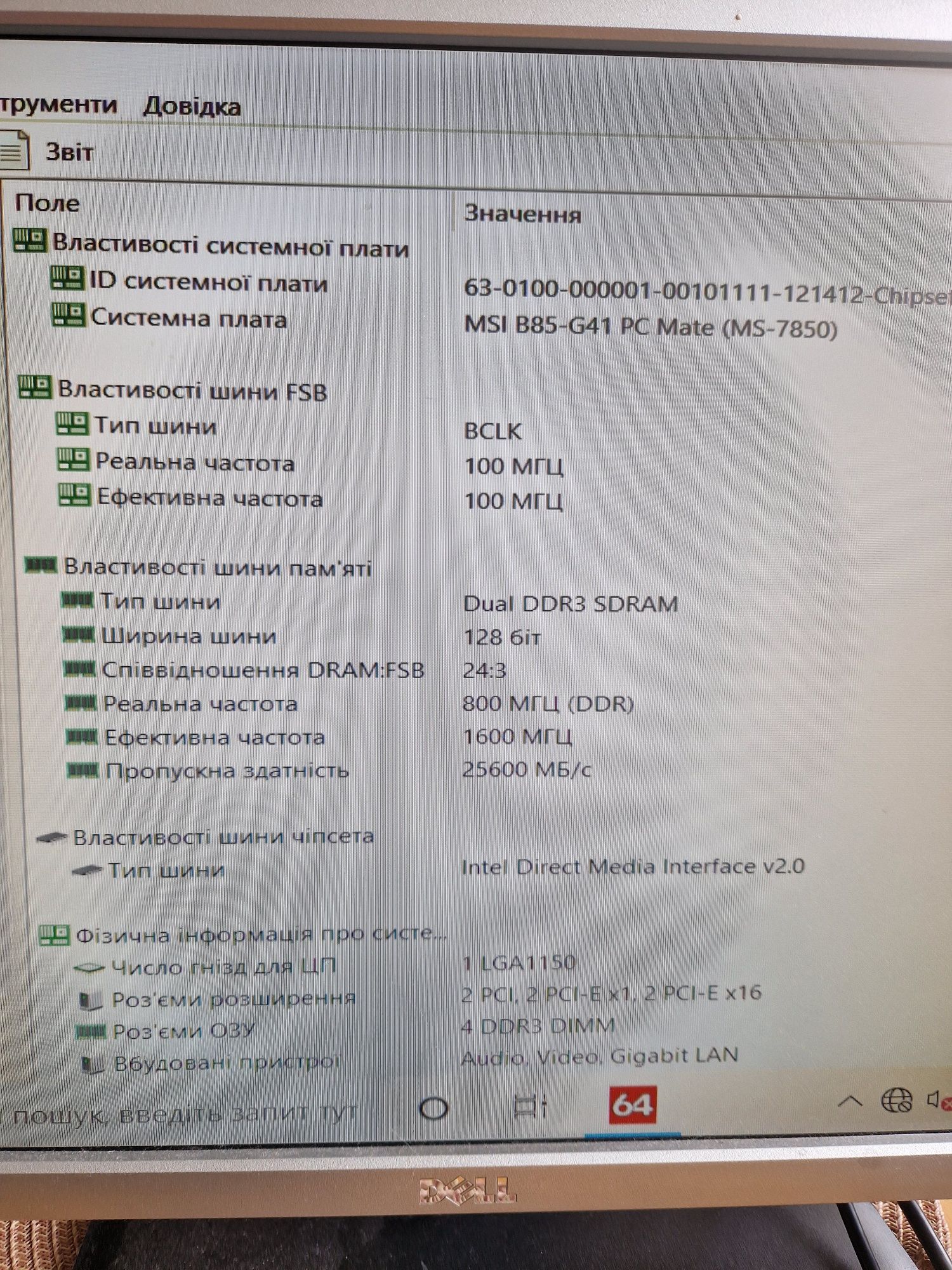Select the memory Ефективна частота row icon
This screenshot has width=952, height=1270.
[x=83, y=736]
